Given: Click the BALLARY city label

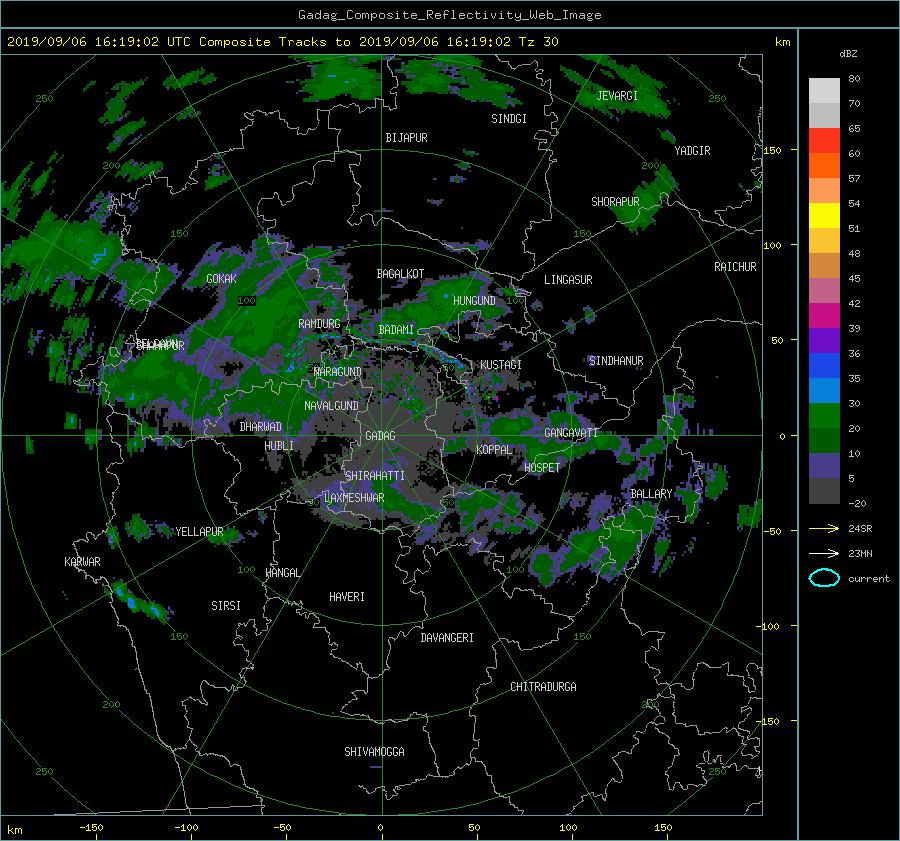Looking at the screenshot, I should click(x=651, y=494).
